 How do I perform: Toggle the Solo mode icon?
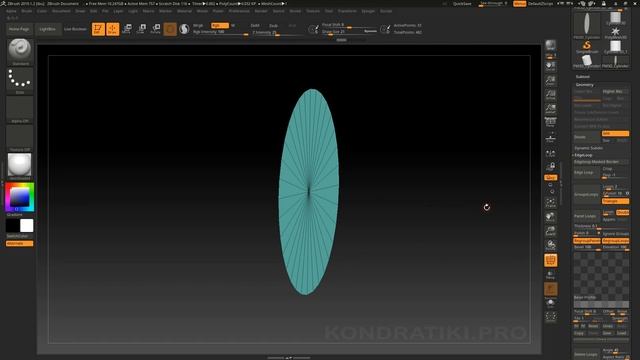pos(551,303)
